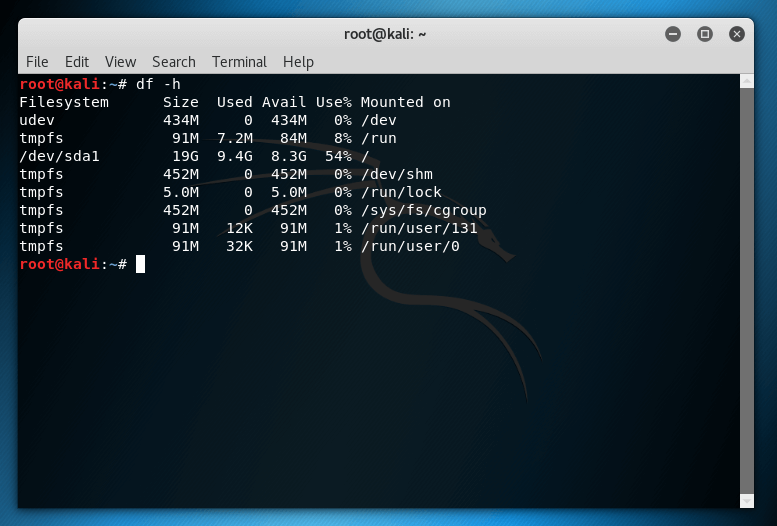Click the scrollbar down arrow

[747, 501]
